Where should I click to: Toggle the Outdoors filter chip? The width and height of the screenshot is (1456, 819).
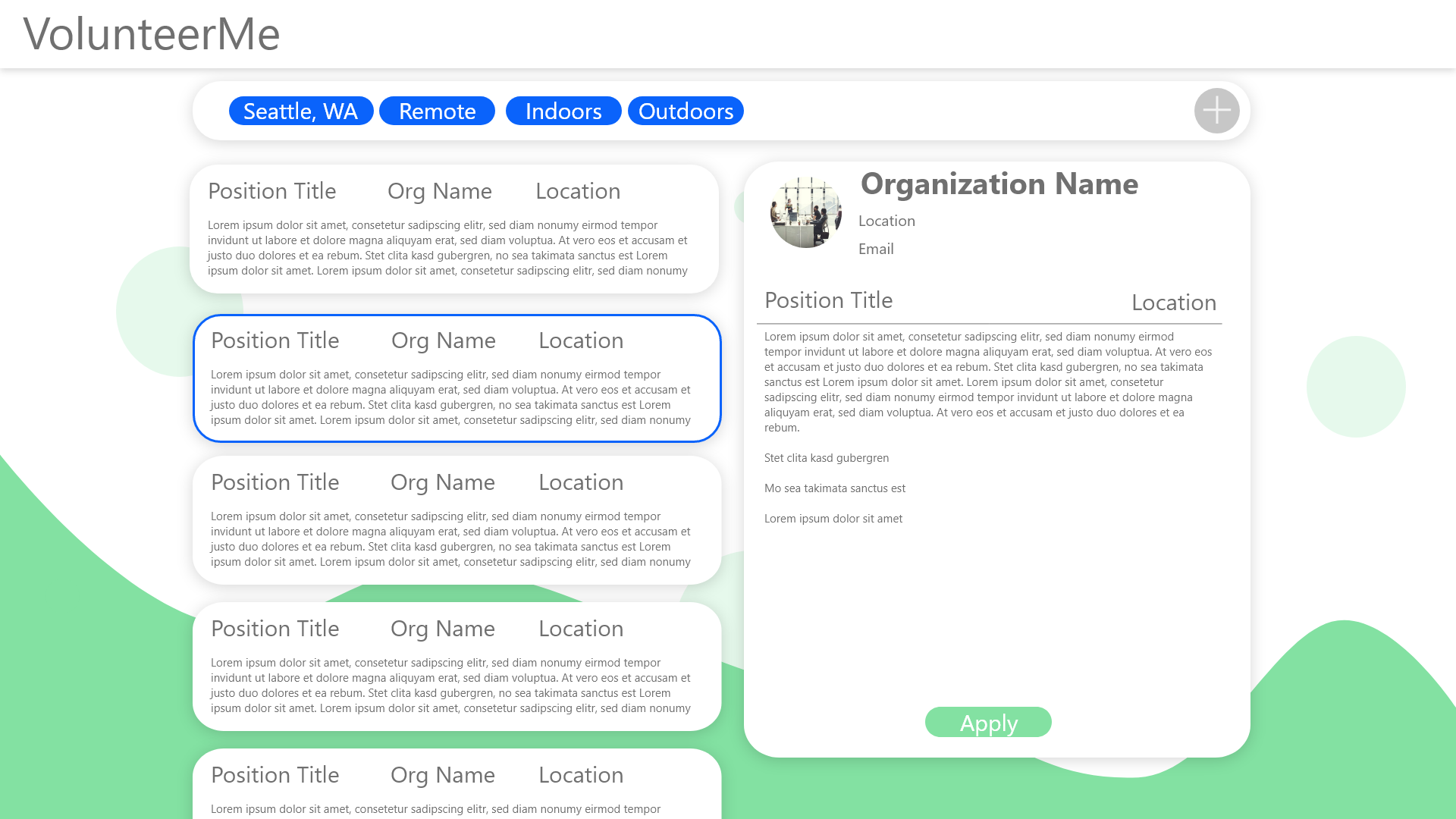pyautogui.click(x=686, y=111)
